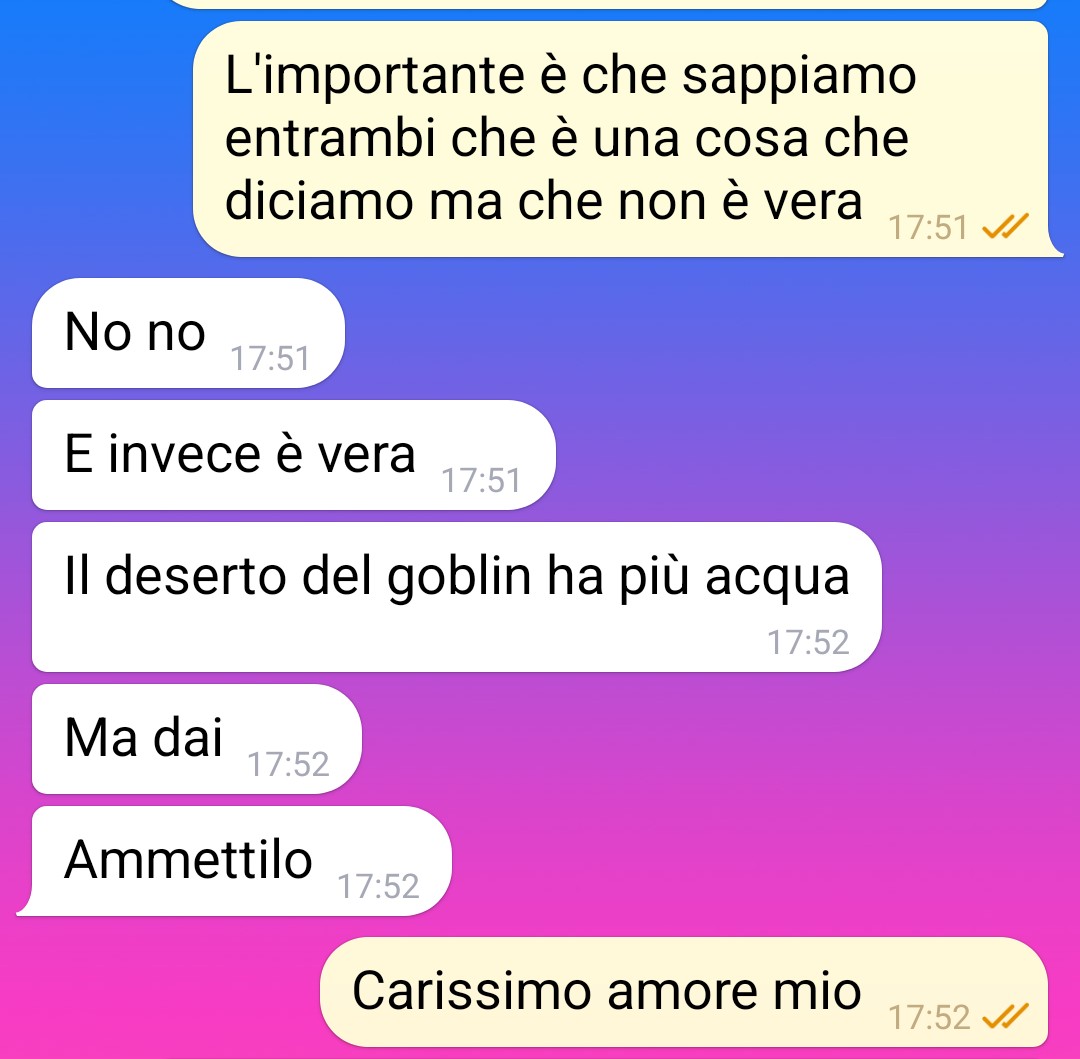Tap the 'Carissimo amore mio' sent message
This screenshot has width=1080, height=1059.
[x=684, y=992]
